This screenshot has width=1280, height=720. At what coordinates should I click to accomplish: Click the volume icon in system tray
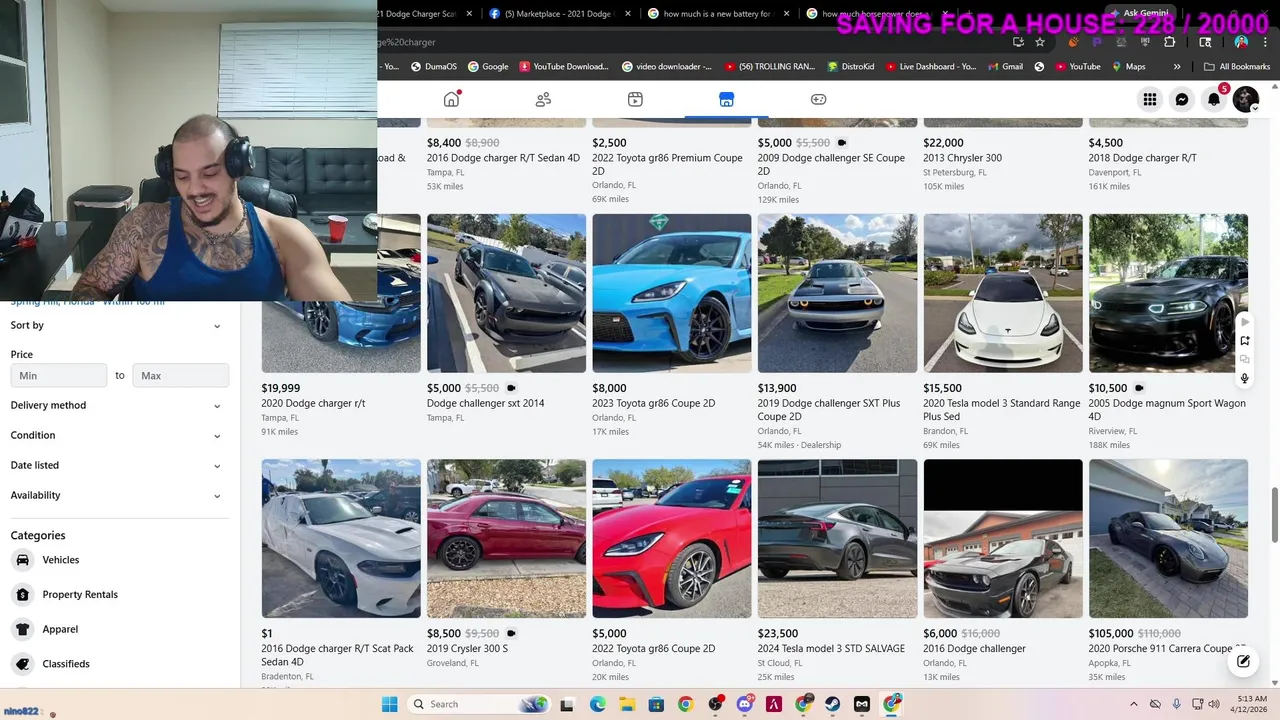click(x=1214, y=704)
